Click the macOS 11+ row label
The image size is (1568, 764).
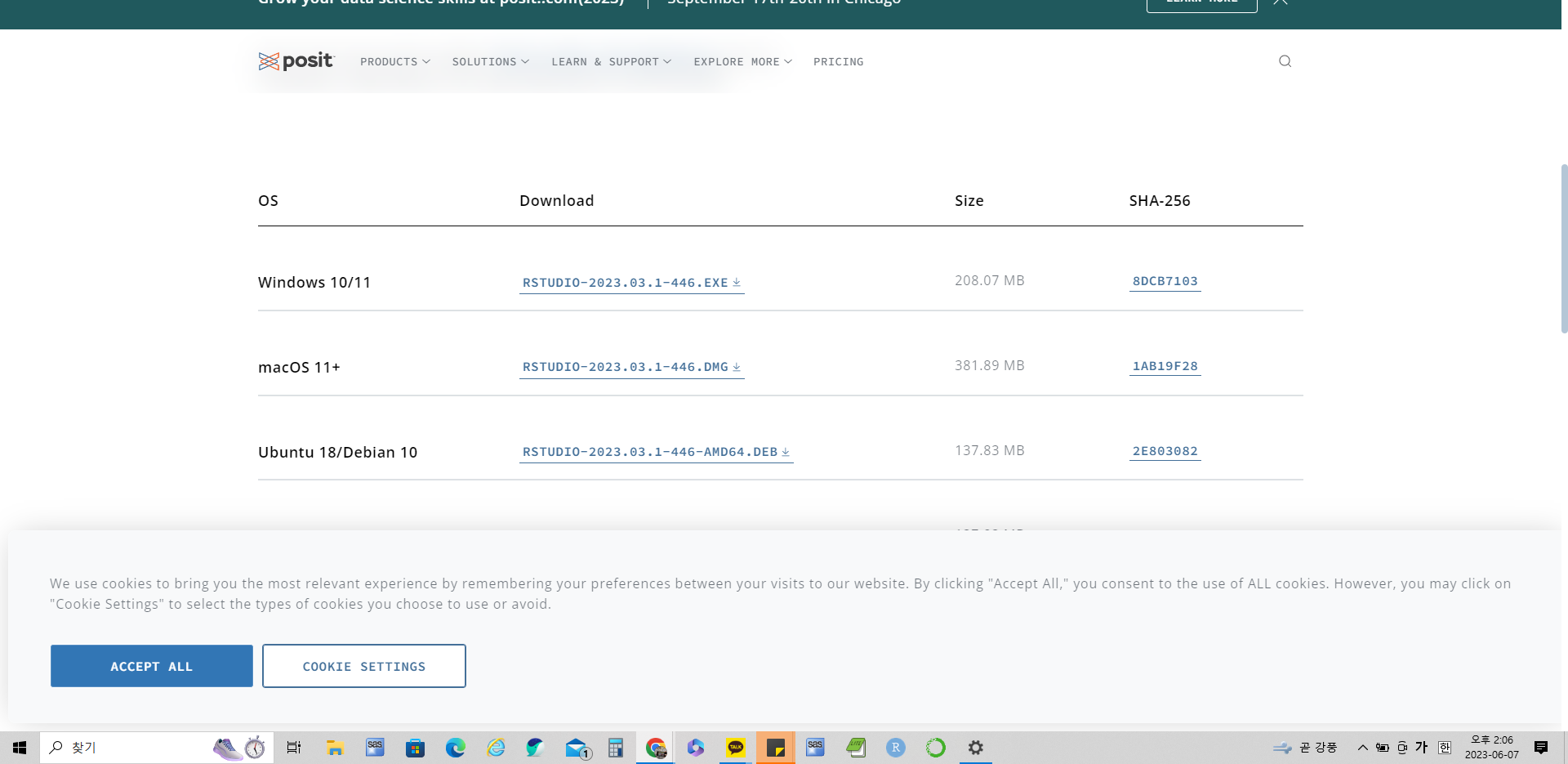[299, 368]
